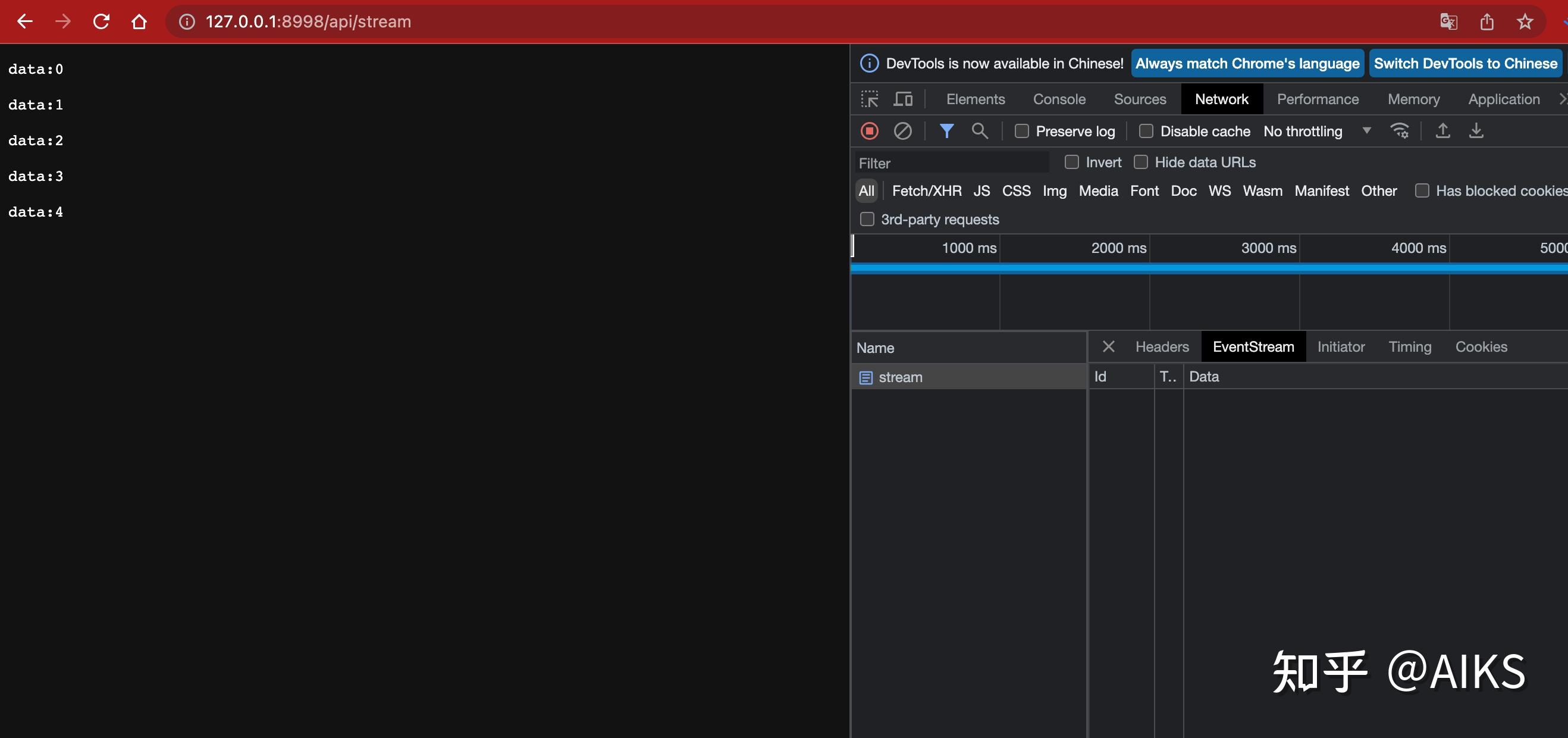This screenshot has width=1568, height=738.
Task: Toggle the network filter funnel icon
Action: point(946,131)
